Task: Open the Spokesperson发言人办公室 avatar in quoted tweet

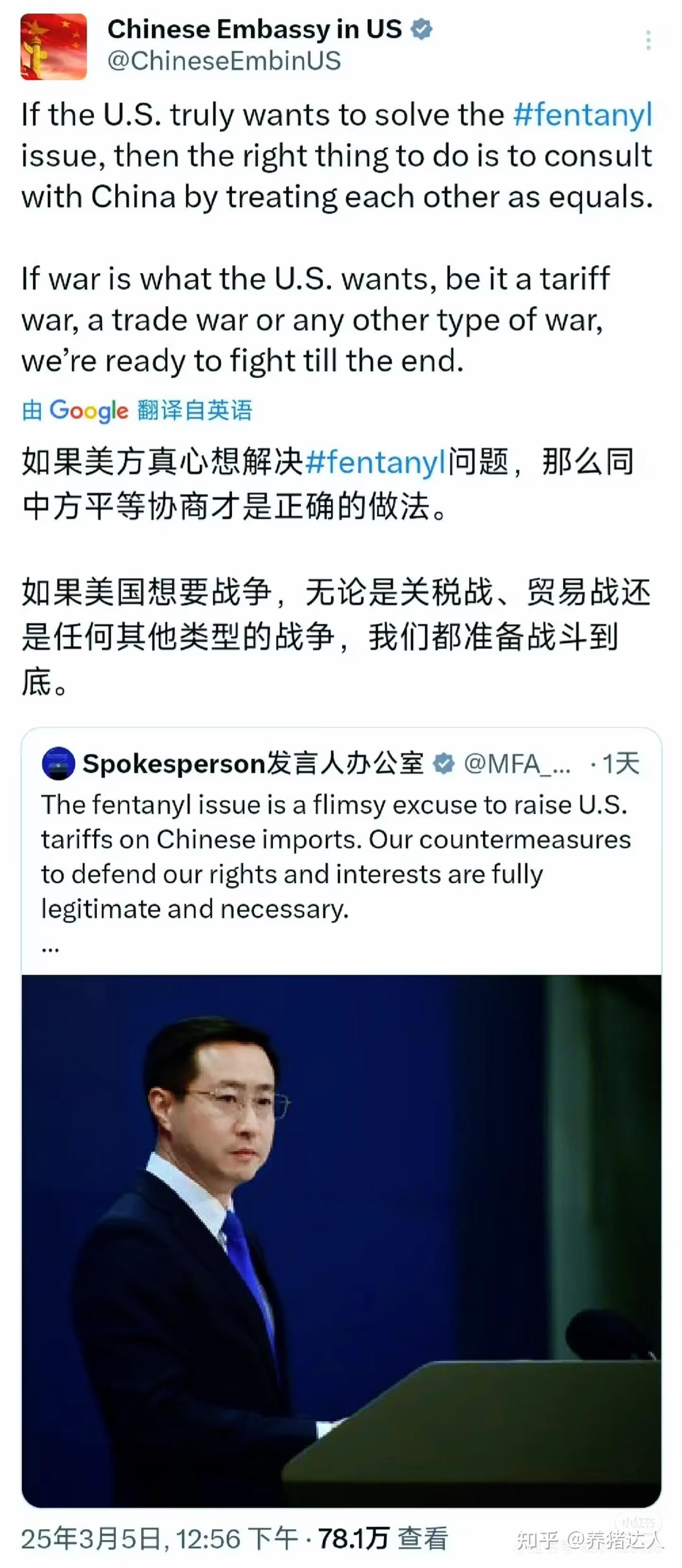Action: click(x=58, y=763)
